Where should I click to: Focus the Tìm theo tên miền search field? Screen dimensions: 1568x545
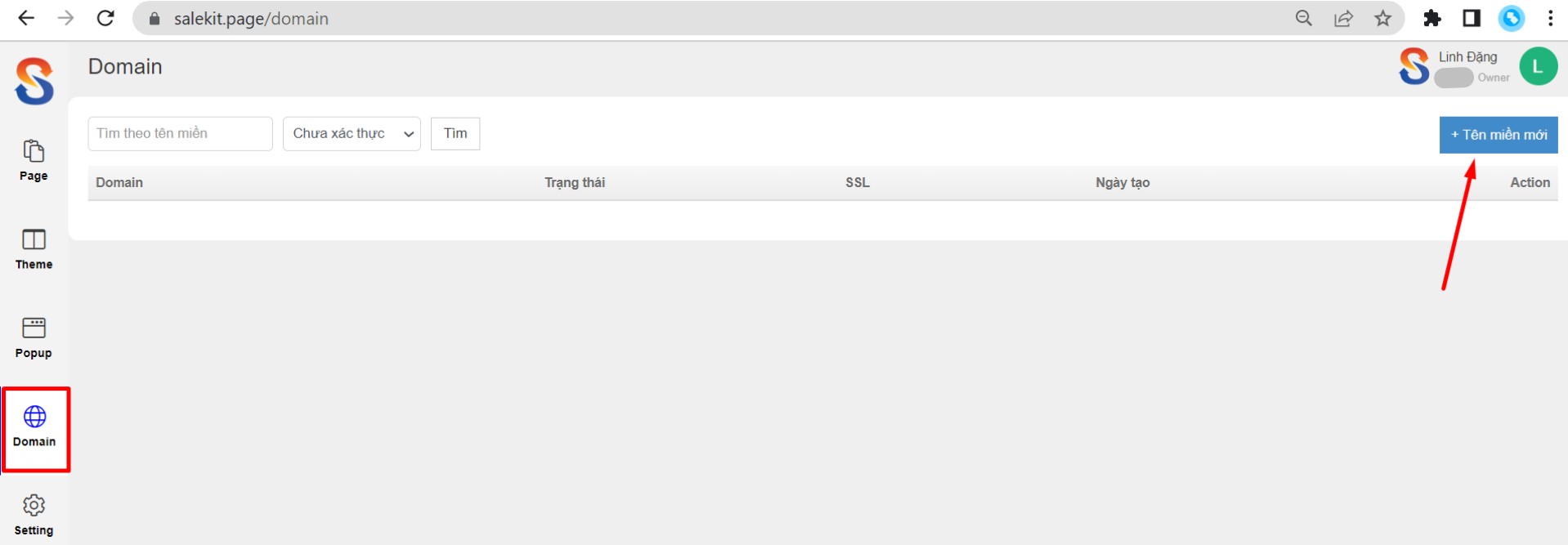point(180,134)
